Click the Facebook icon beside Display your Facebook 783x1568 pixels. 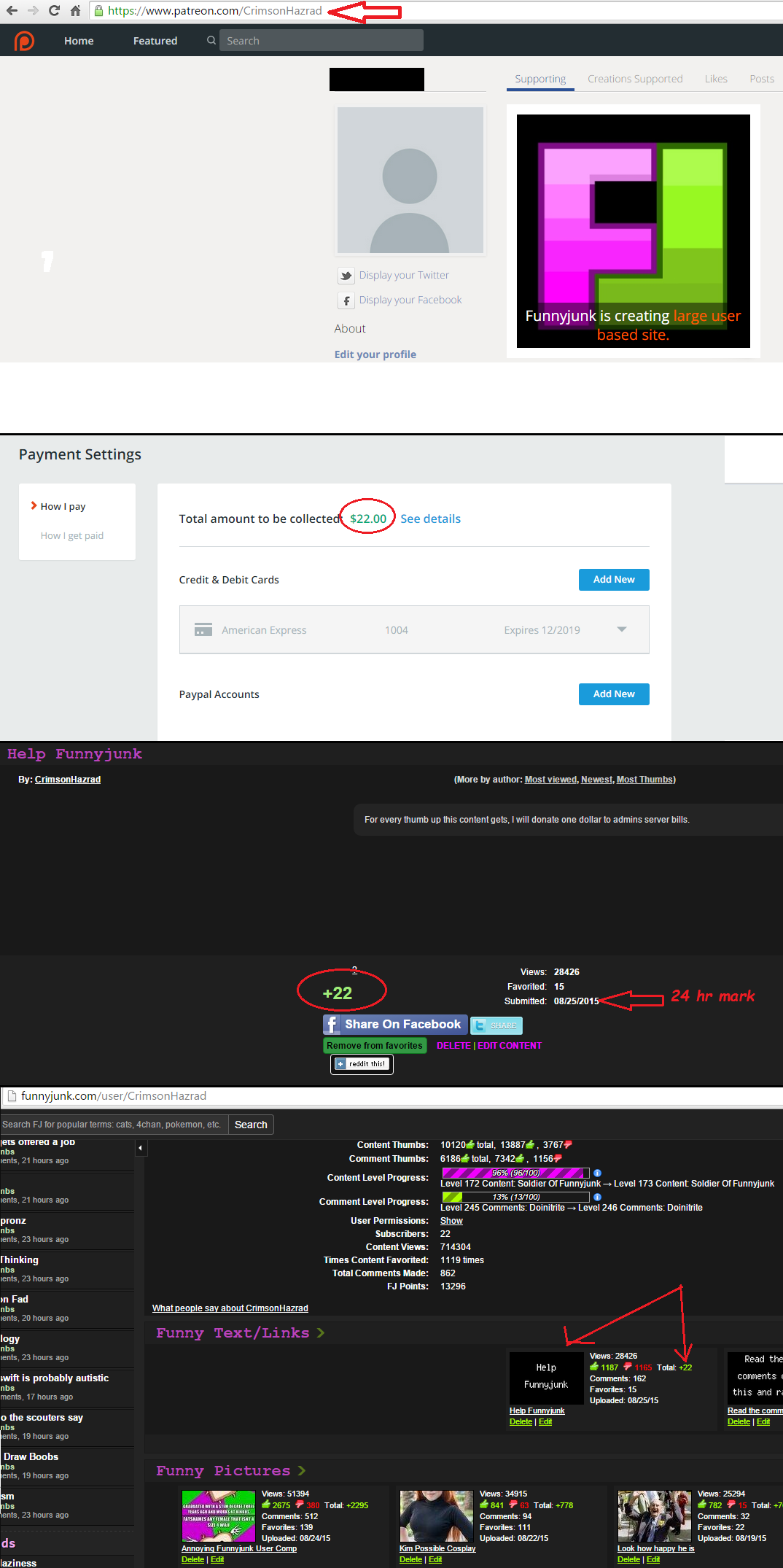click(x=346, y=300)
